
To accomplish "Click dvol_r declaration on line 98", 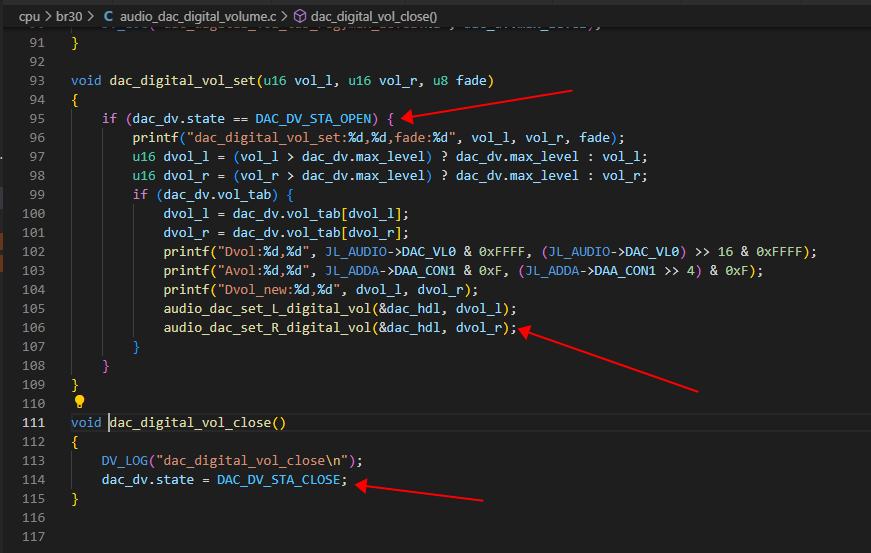I will coord(186,176).
